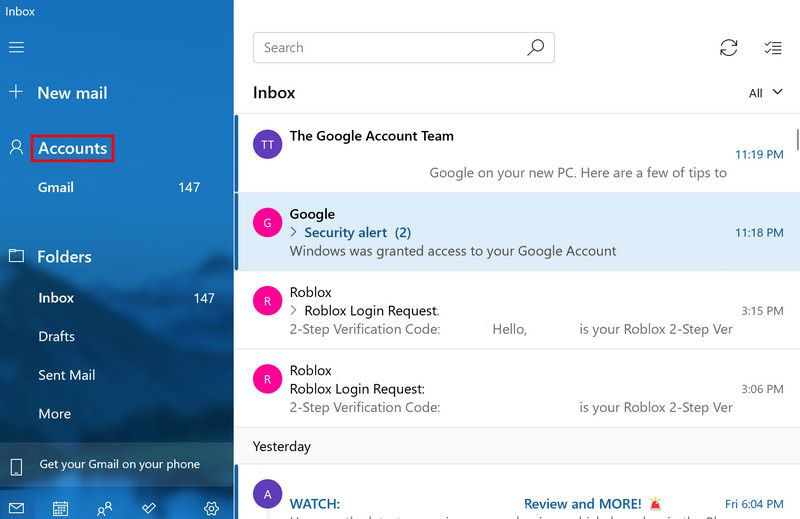The image size is (800, 519).
Task: Compose with New mail
Action: pos(72,92)
